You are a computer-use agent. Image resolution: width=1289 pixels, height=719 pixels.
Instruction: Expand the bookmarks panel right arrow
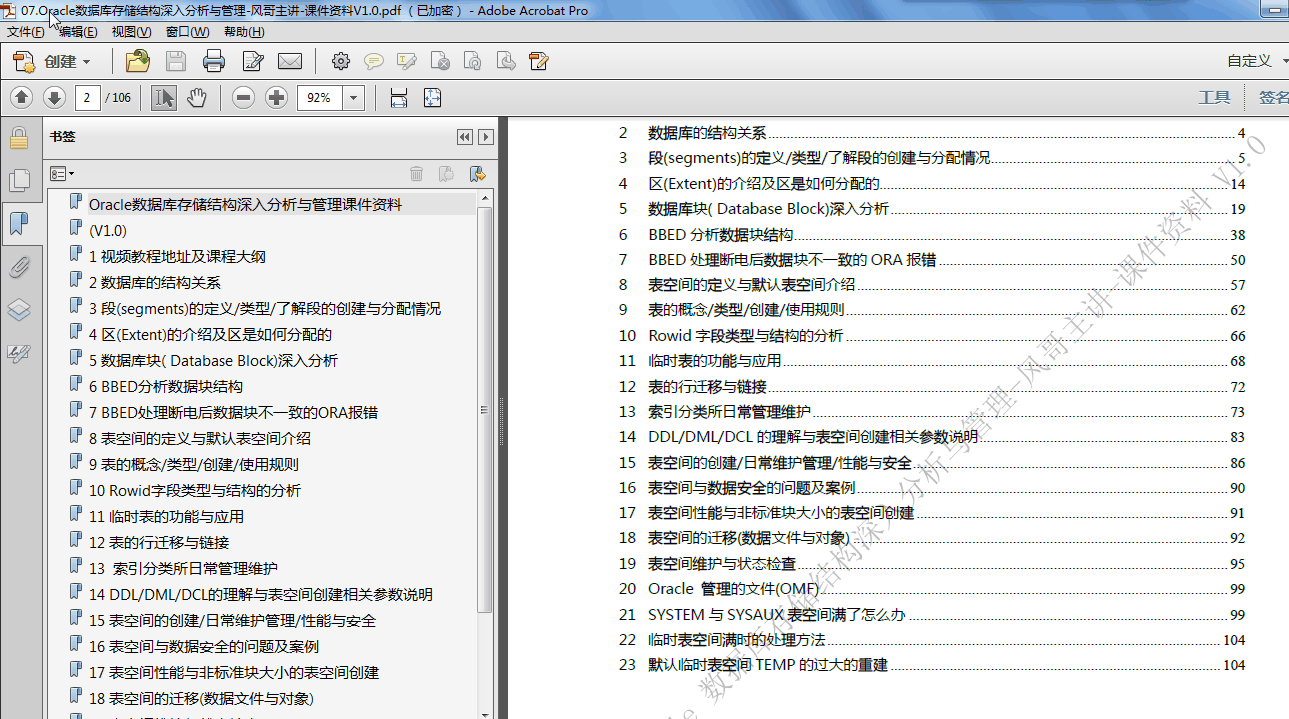click(x=486, y=137)
